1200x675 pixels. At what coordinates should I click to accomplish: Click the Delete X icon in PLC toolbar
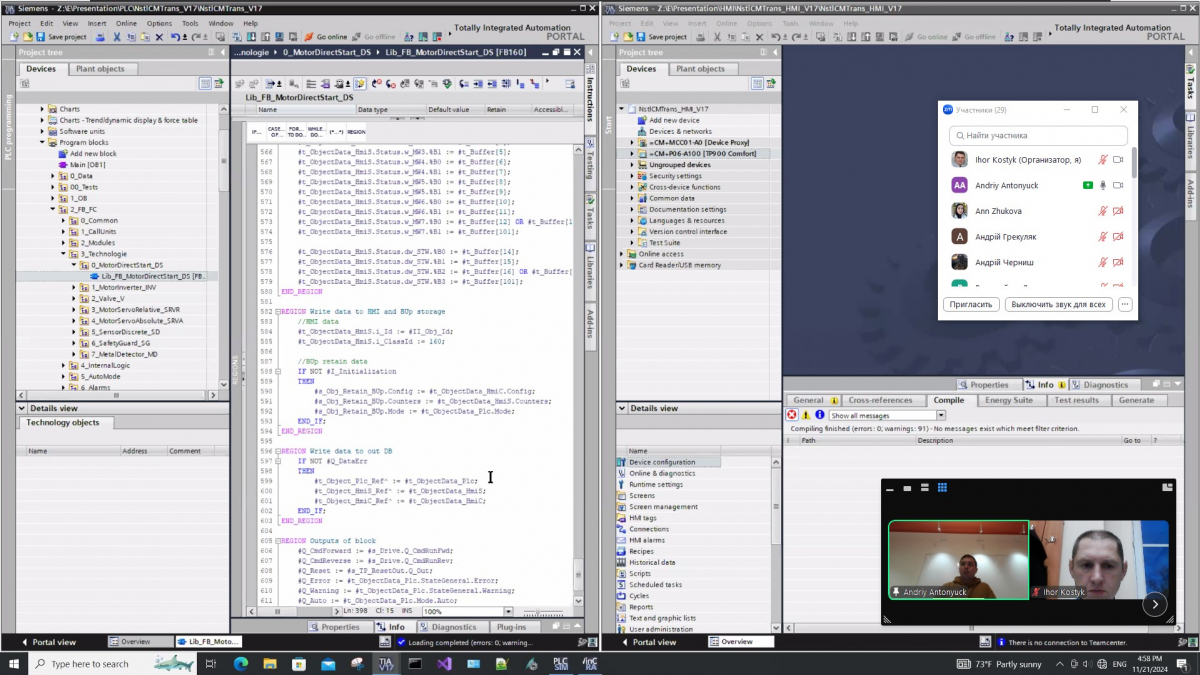tap(159, 37)
